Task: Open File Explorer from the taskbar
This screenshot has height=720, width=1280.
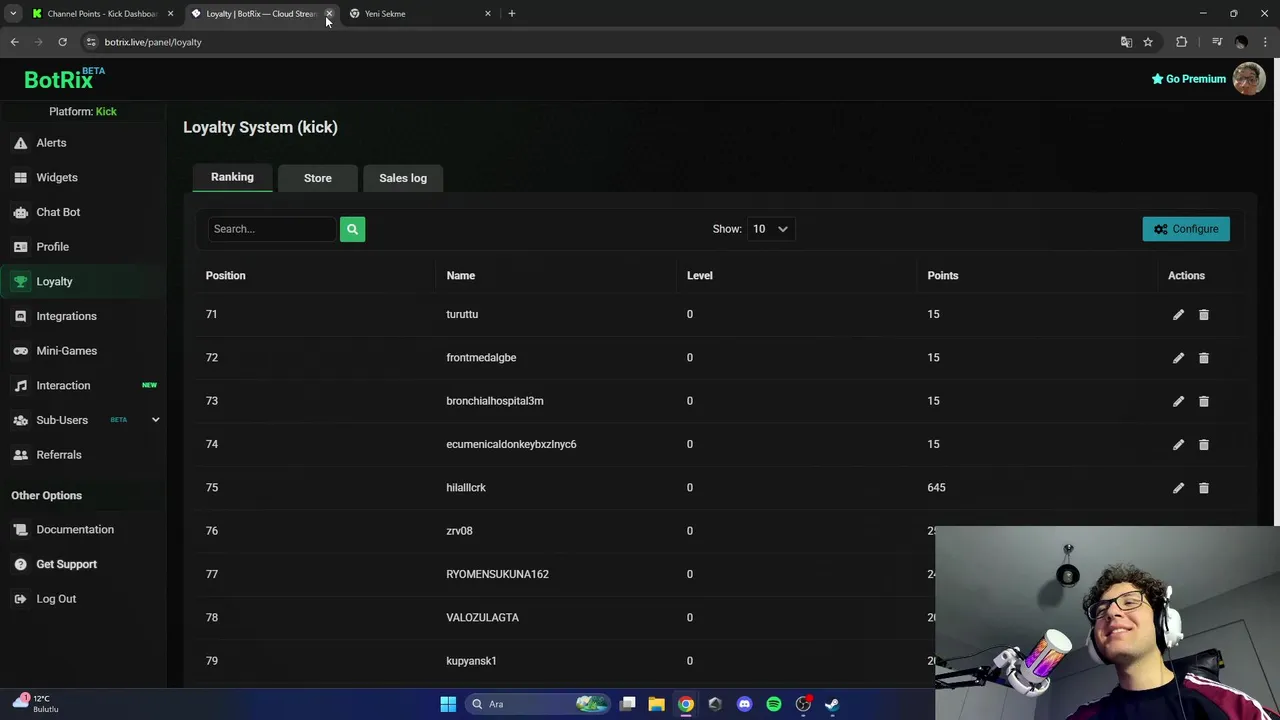Action: [656, 704]
